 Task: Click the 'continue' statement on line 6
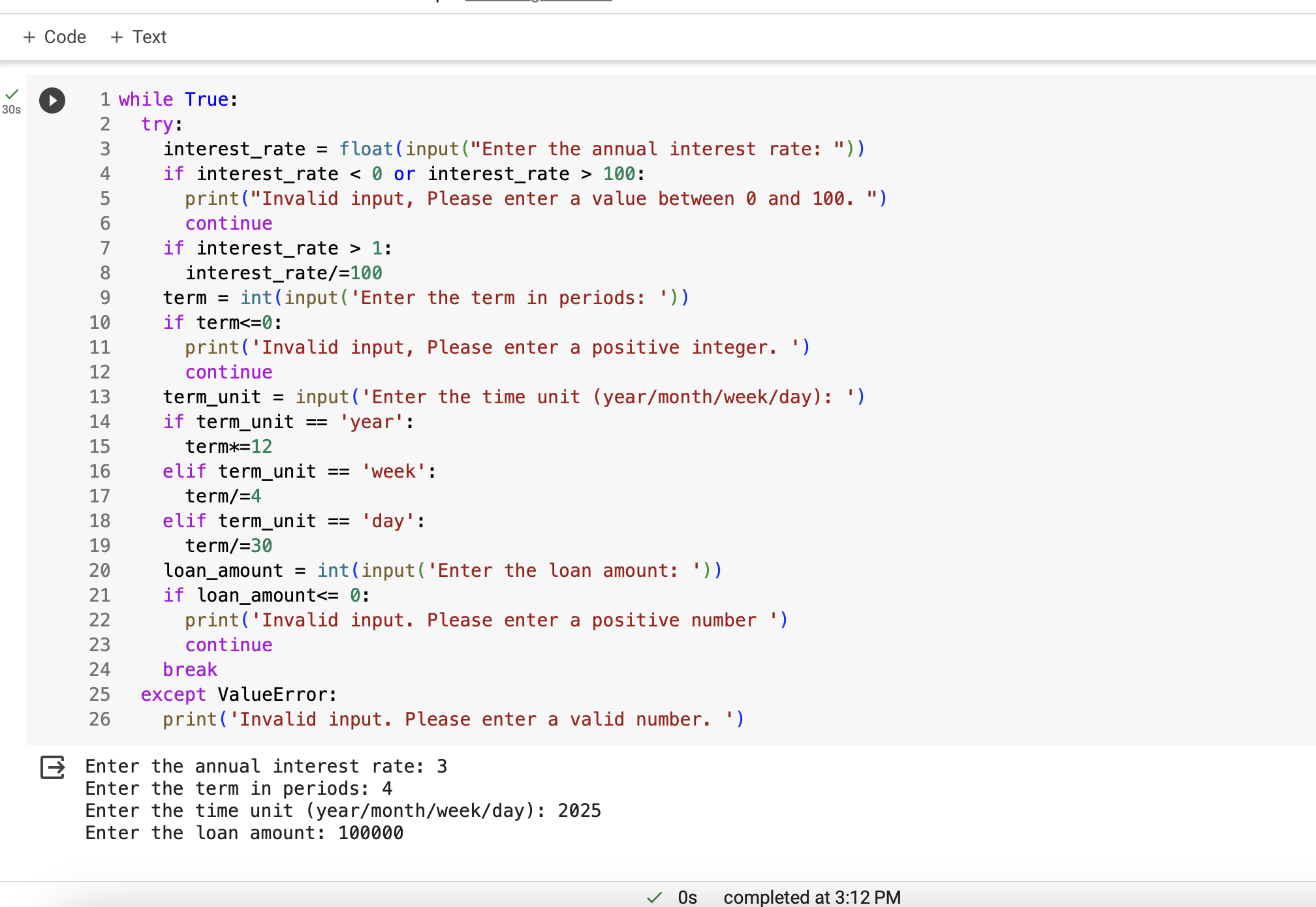point(228,223)
